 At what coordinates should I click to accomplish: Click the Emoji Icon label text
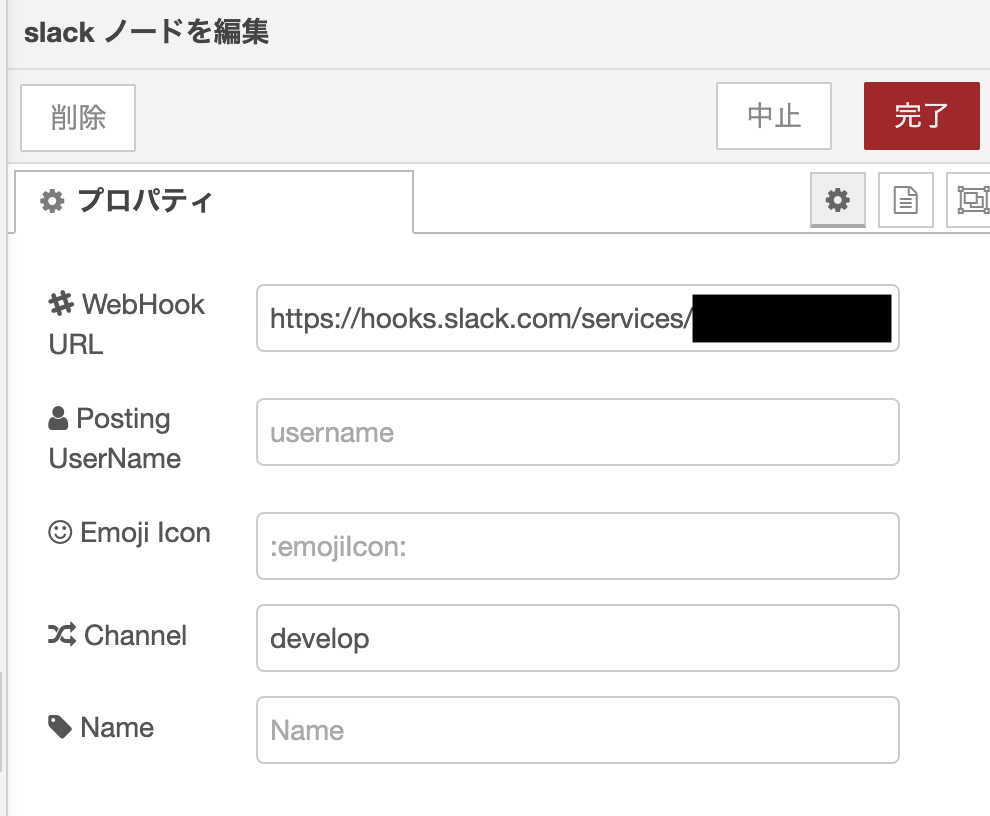[x=145, y=533]
